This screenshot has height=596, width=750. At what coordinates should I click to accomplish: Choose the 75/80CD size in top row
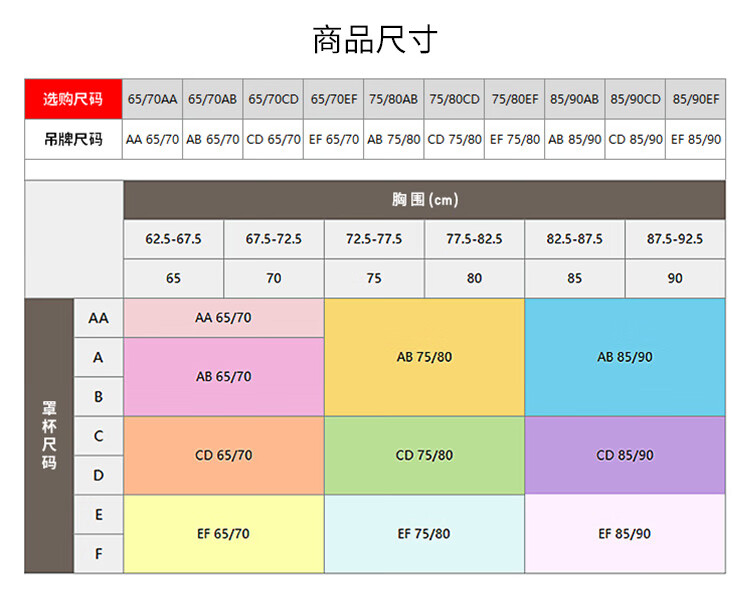tap(454, 99)
